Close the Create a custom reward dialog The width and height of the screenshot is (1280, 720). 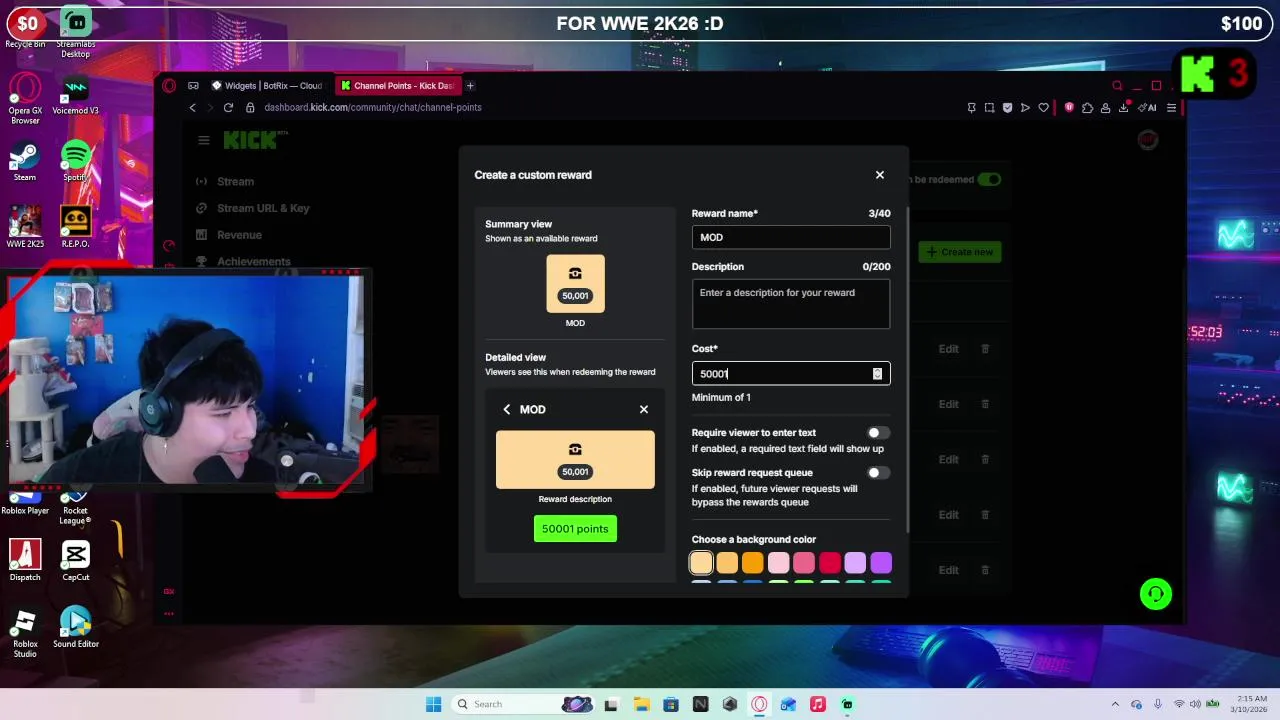click(x=880, y=175)
